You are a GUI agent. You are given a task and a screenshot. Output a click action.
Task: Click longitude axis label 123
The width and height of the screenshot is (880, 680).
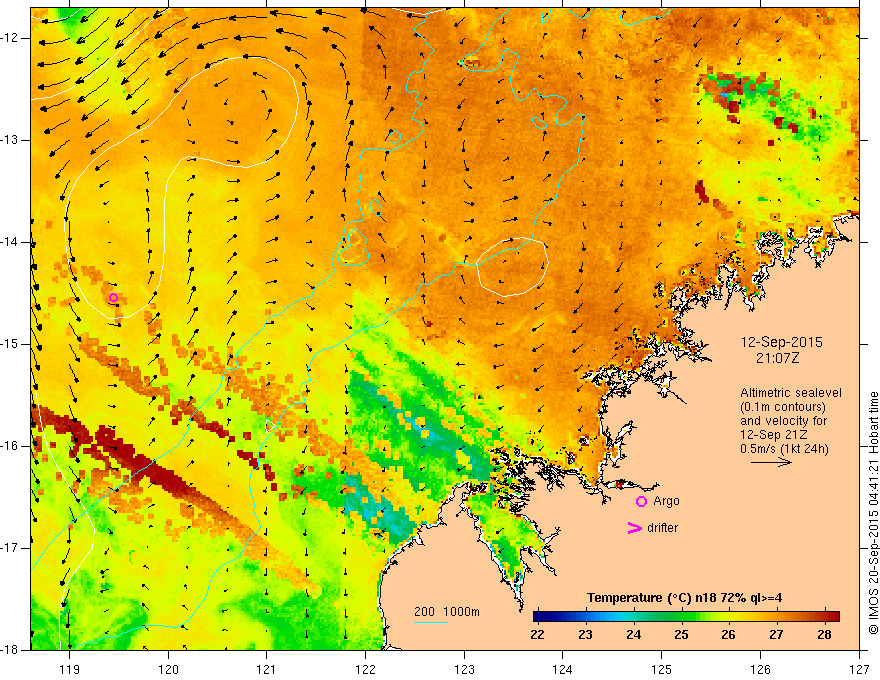[x=464, y=670]
